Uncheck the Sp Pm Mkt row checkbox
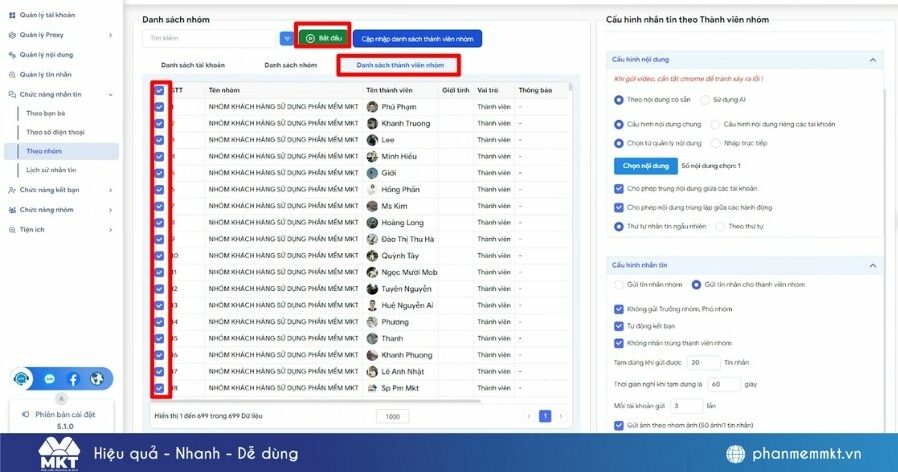Screen dimensions: 898x472 pos(159,388)
